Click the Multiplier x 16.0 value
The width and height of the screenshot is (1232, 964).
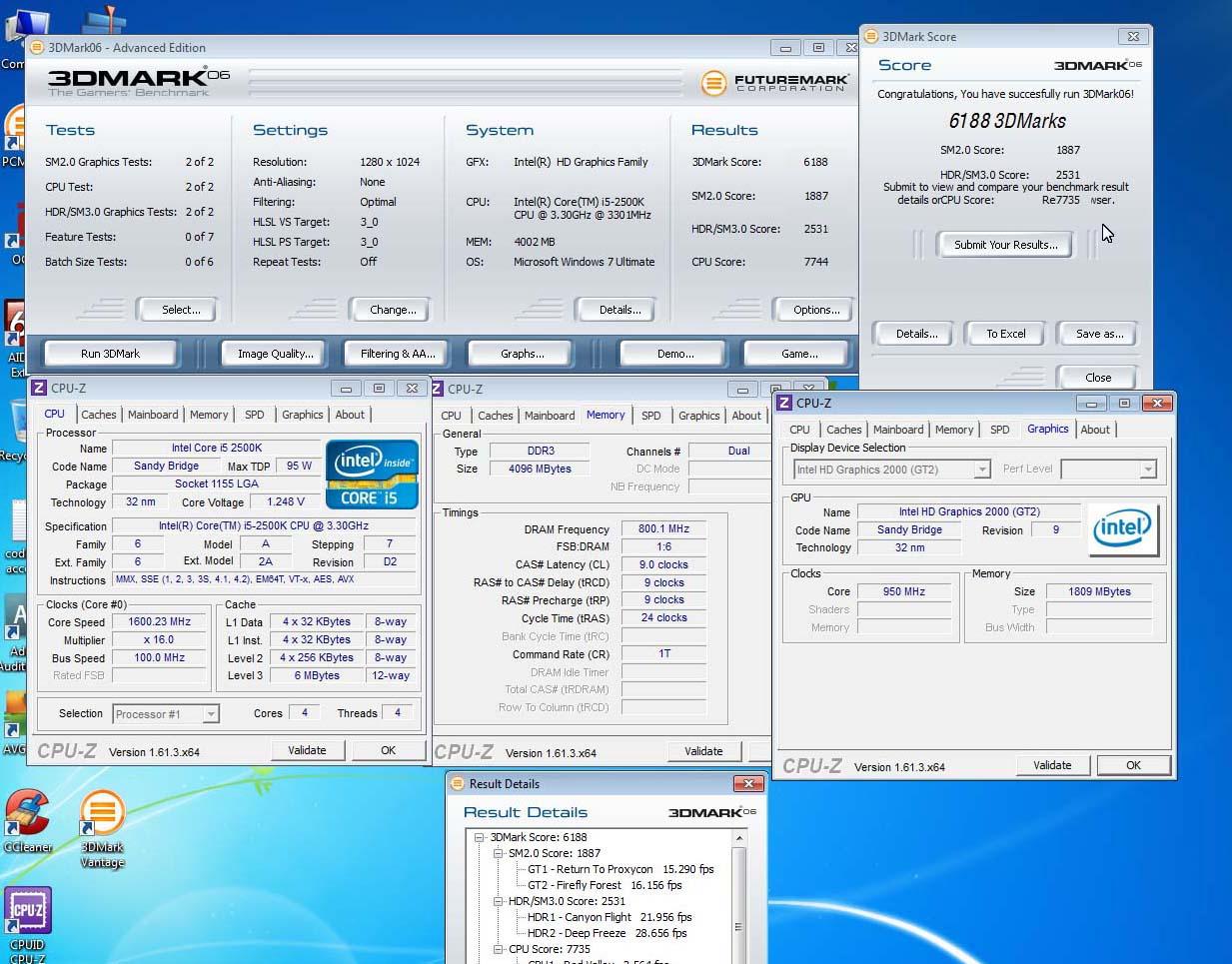click(x=160, y=639)
